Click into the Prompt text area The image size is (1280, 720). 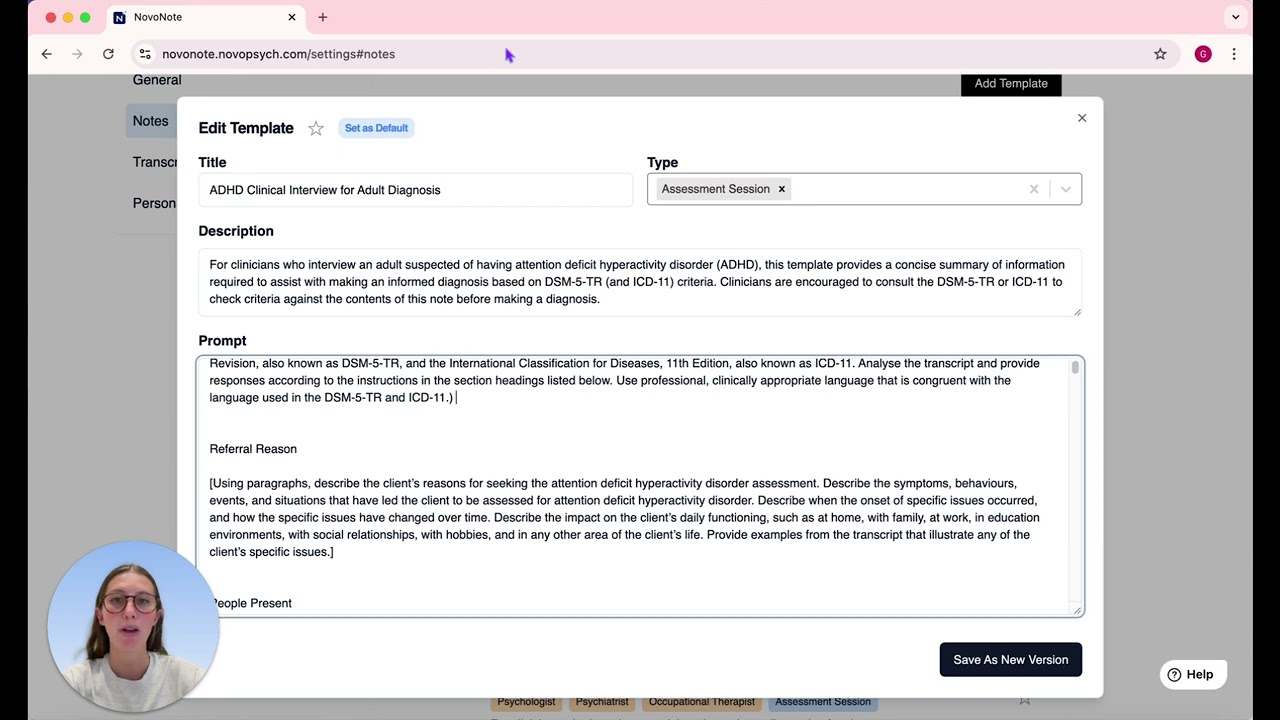tap(640, 486)
